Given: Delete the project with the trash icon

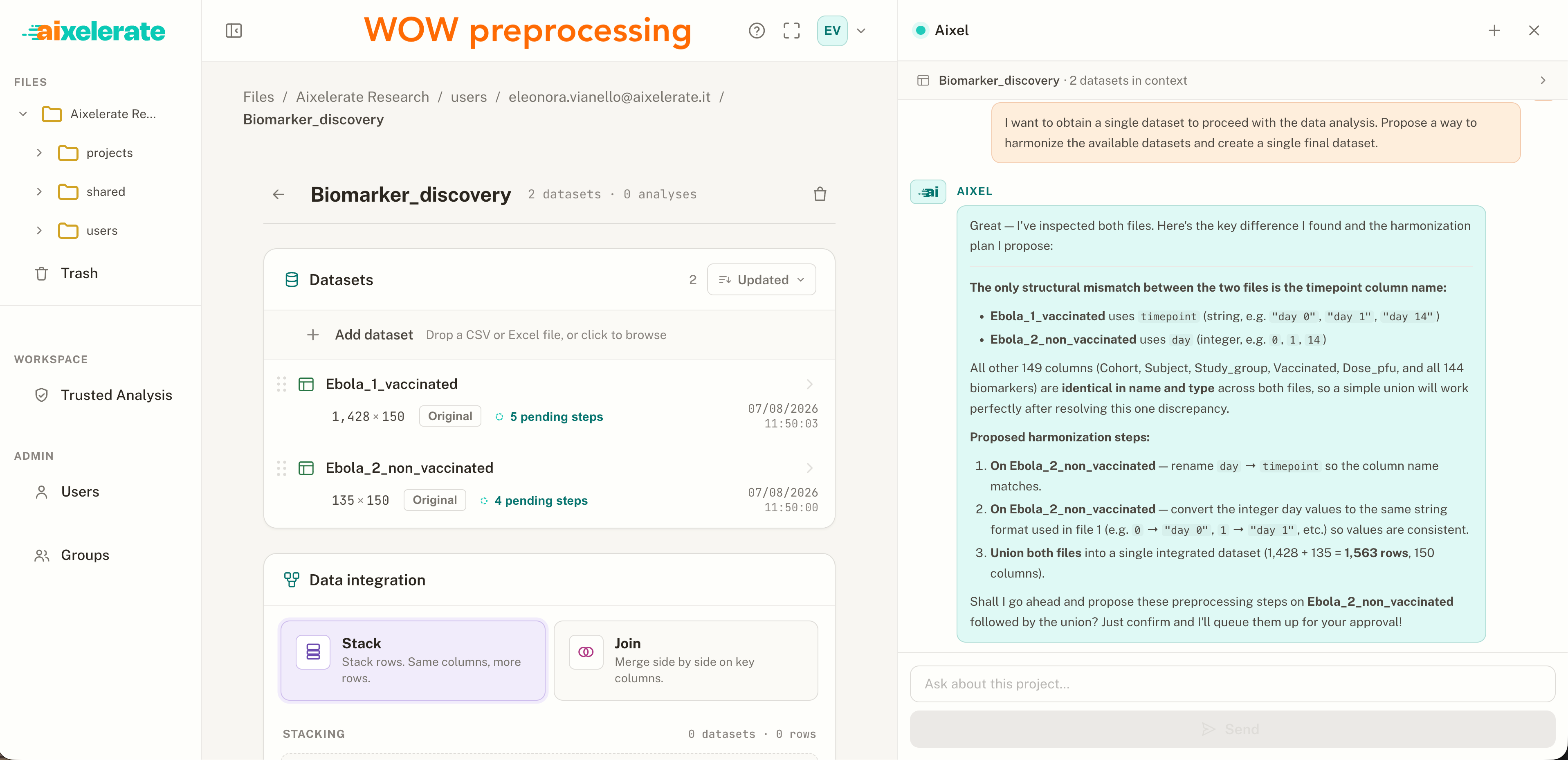Looking at the screenshot, I should (x=820, y=194).
